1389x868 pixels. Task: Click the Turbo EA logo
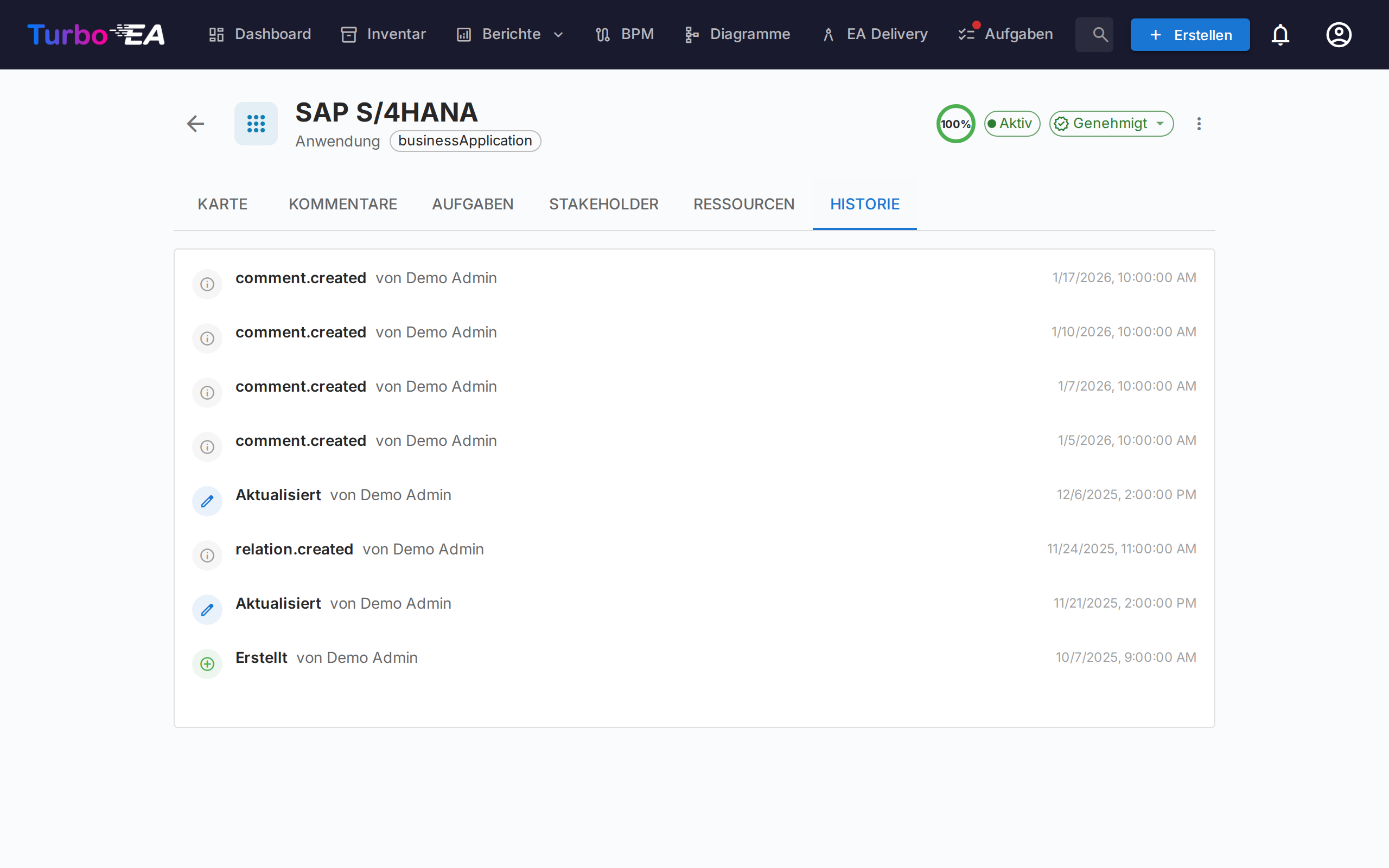96,35
